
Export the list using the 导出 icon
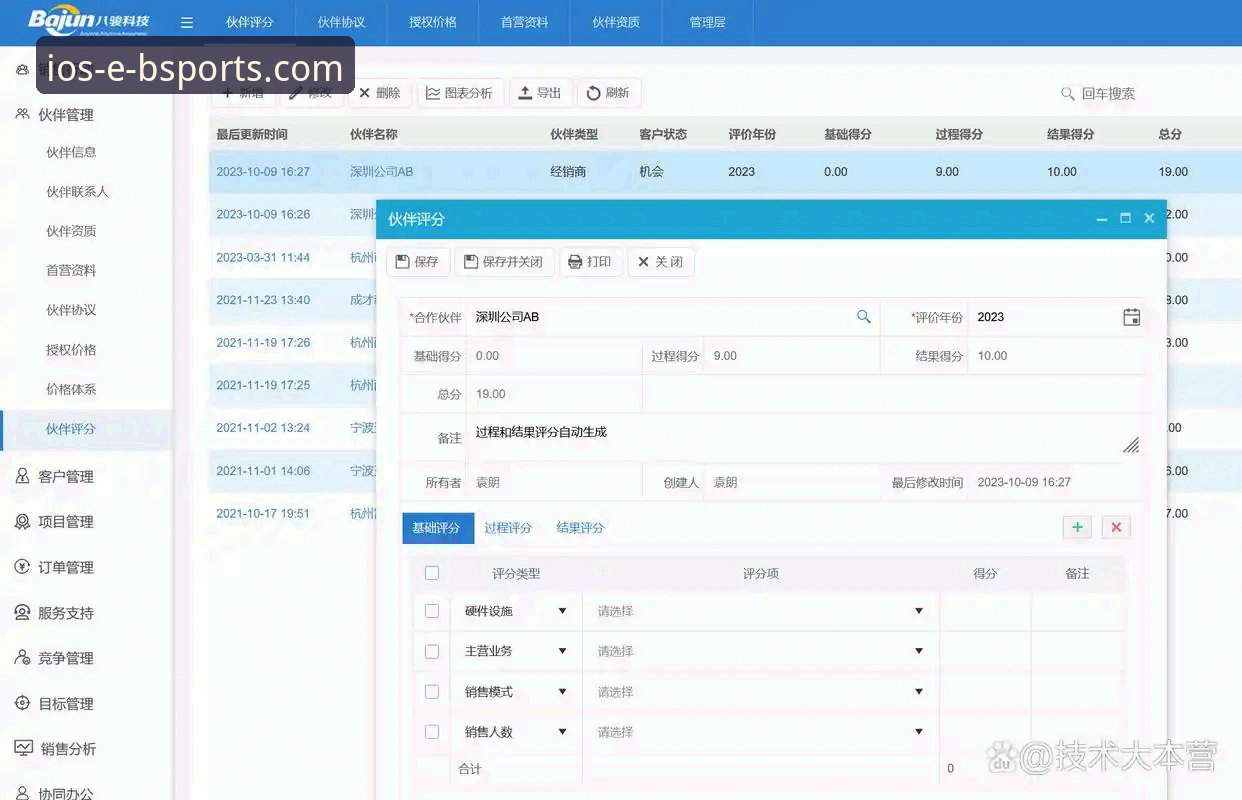[540, 92]
